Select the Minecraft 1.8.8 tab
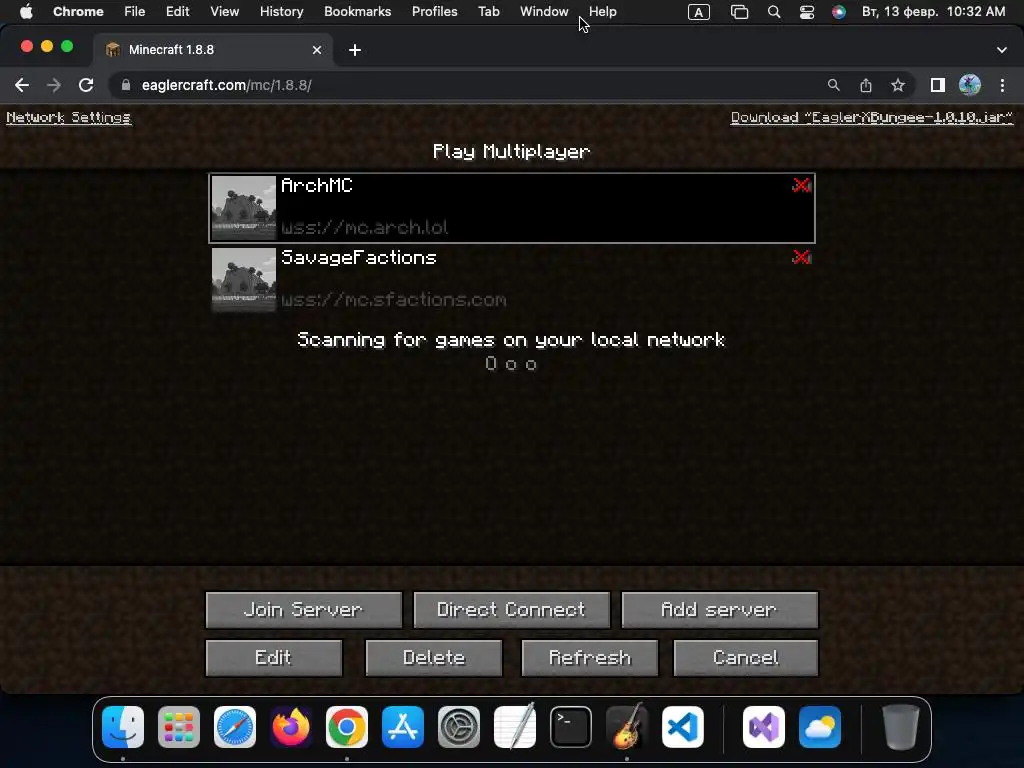1024x768 pixels. click(212, 50)
